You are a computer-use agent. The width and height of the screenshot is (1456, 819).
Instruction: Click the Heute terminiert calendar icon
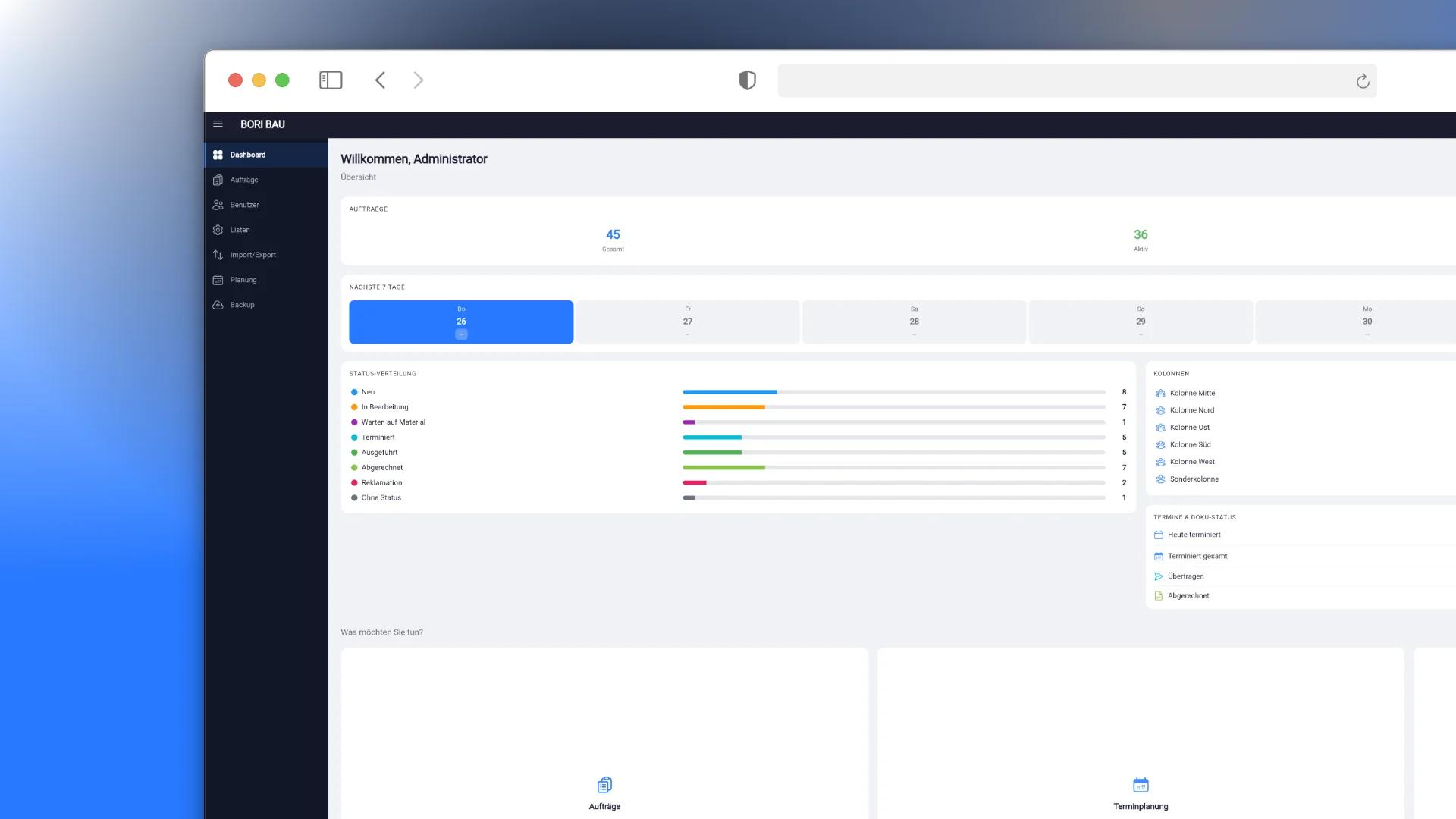[x=1158, y=535]
